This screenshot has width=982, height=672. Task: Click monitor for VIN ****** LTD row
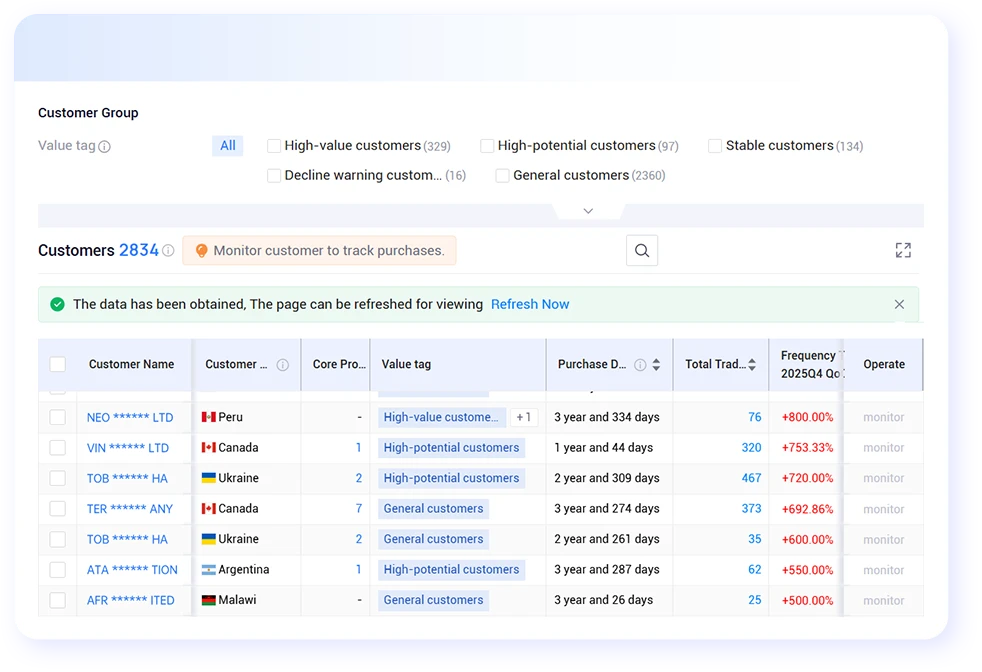pyautogui.click(x=884, y=448)
